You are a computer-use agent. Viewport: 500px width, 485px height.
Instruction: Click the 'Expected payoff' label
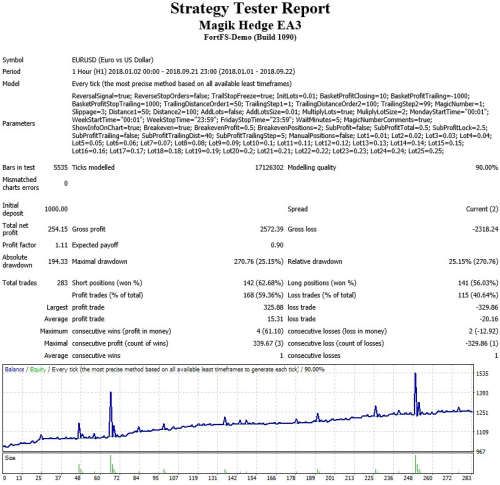click(95, 245)
